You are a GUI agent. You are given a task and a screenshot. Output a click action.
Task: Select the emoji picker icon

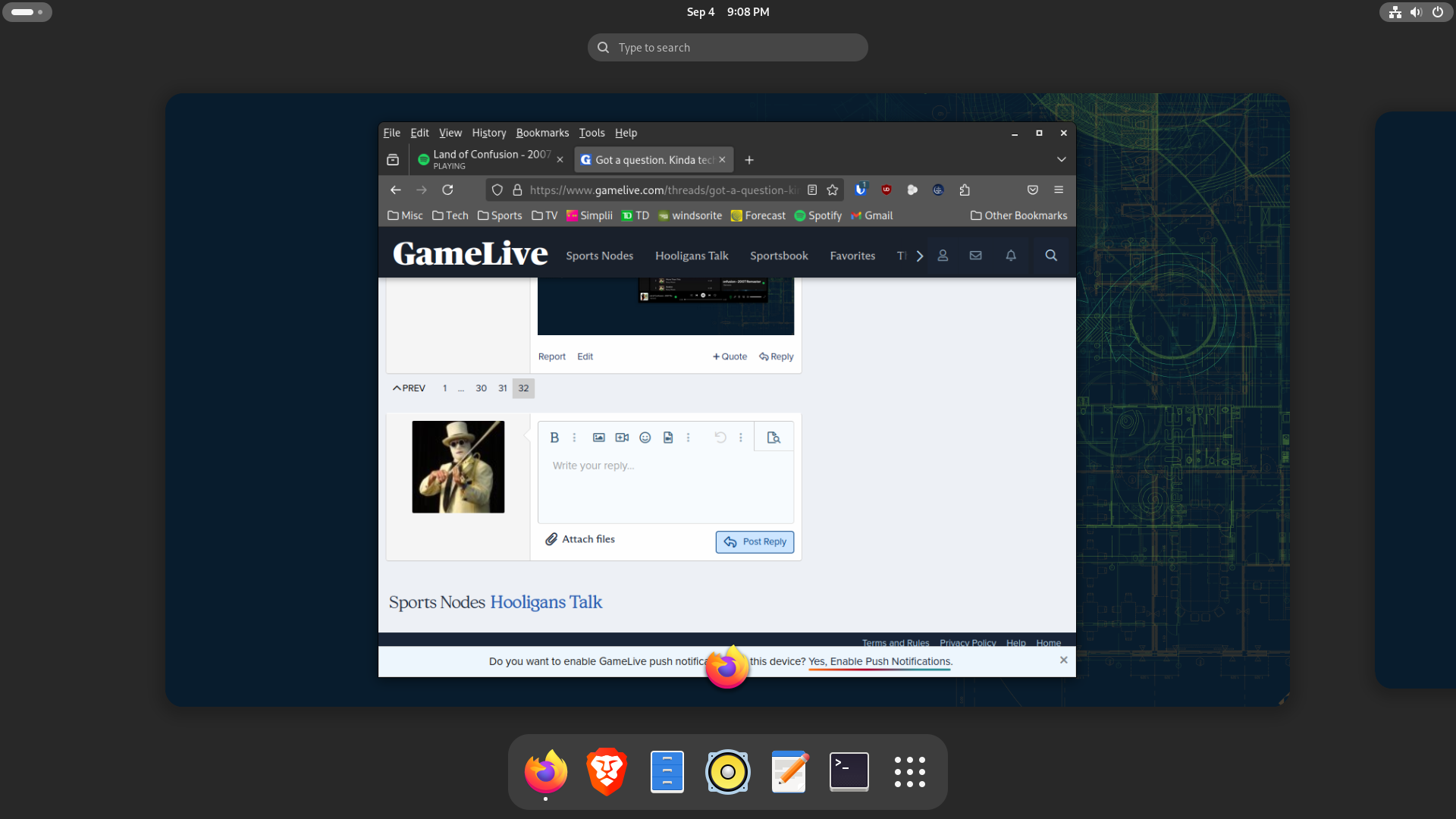coord(645,437)
